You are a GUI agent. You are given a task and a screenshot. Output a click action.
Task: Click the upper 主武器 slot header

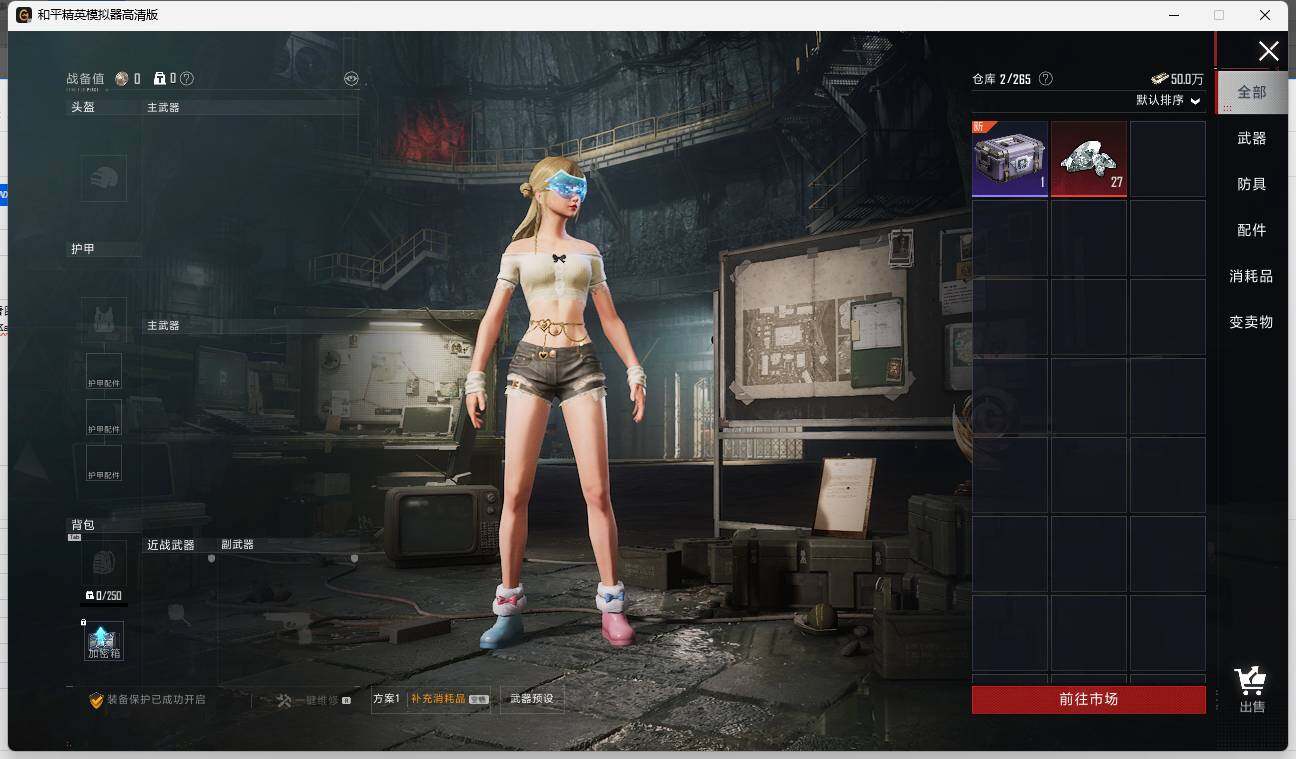click(163, 107)
